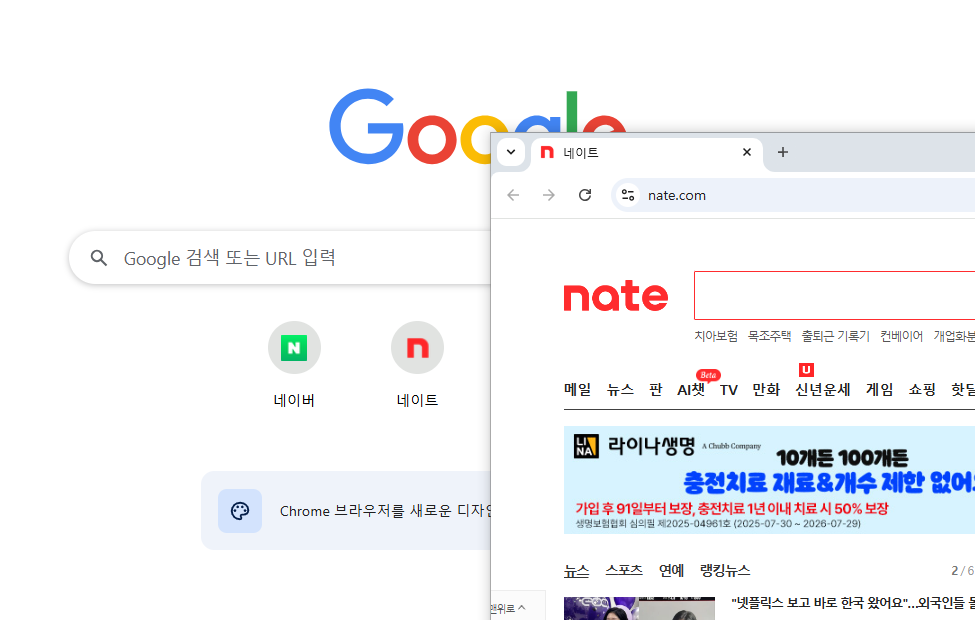Open 신년운세 in the Nate menu

823,390
